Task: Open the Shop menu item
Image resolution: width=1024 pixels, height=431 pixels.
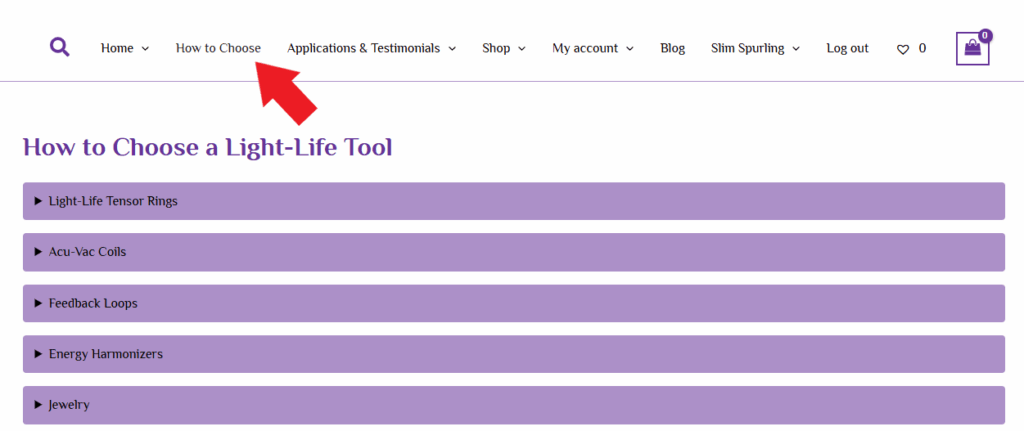Action: (x=496, y=48)
